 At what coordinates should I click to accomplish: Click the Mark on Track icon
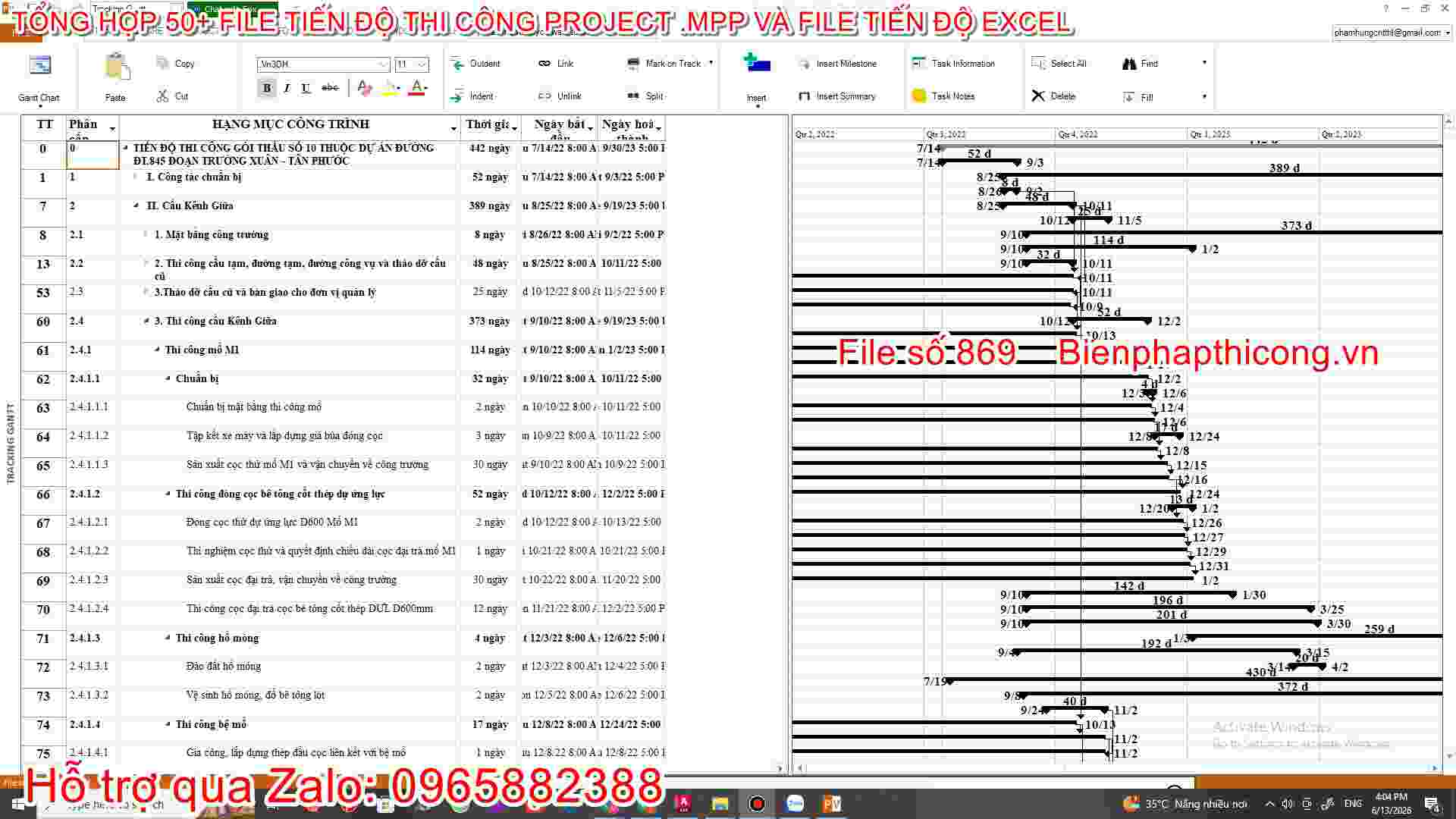pos(633,64)
